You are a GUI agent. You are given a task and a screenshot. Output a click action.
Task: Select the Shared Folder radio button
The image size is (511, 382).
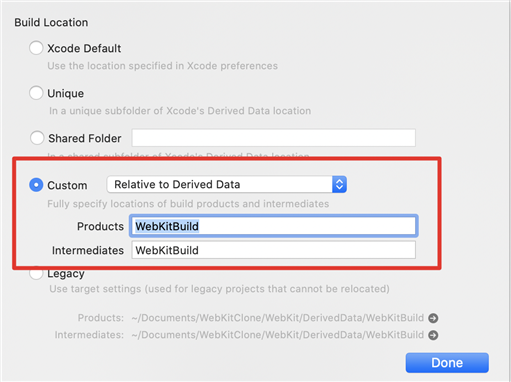37,138
